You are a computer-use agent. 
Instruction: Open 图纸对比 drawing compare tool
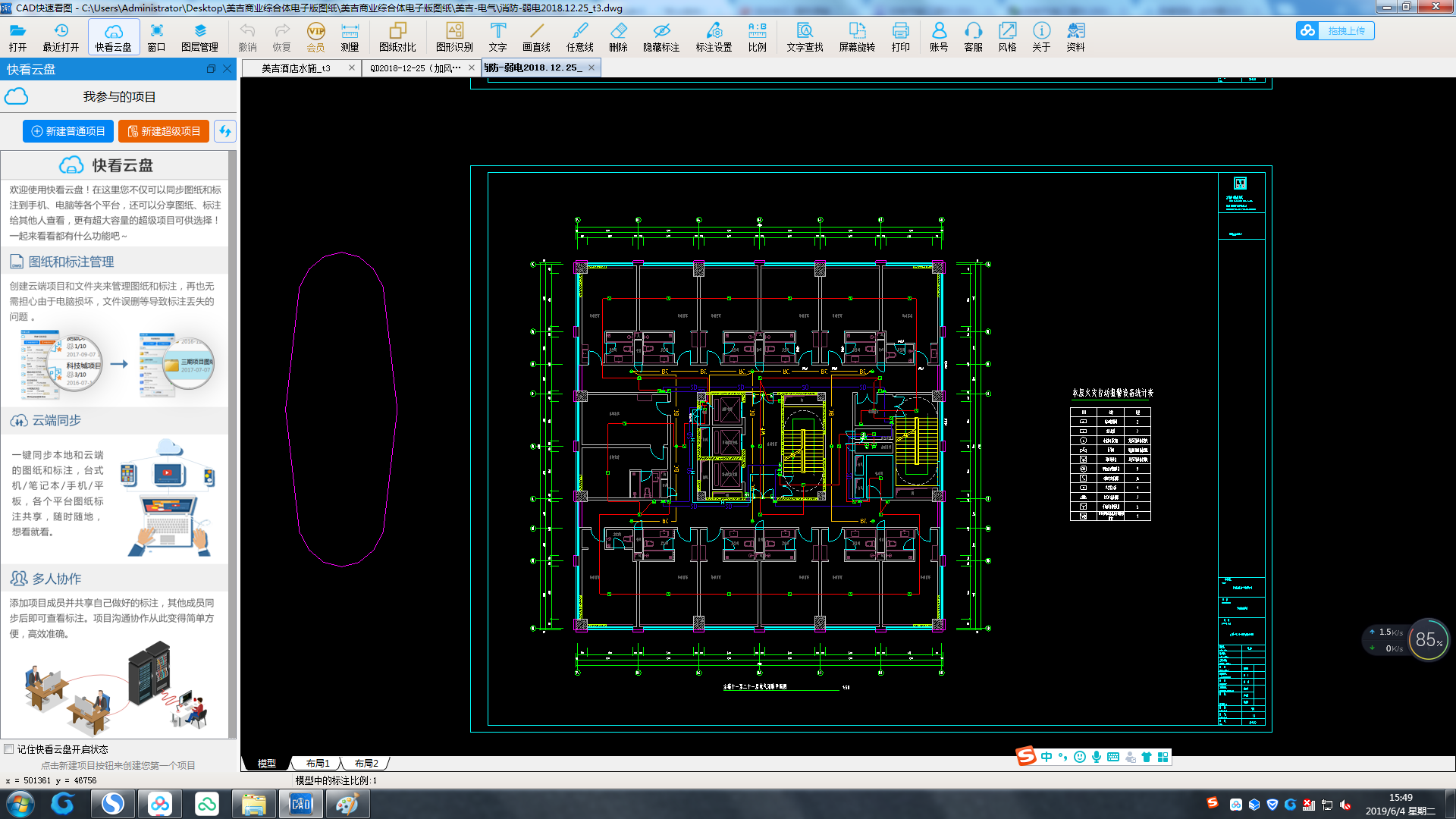[397, 36]
